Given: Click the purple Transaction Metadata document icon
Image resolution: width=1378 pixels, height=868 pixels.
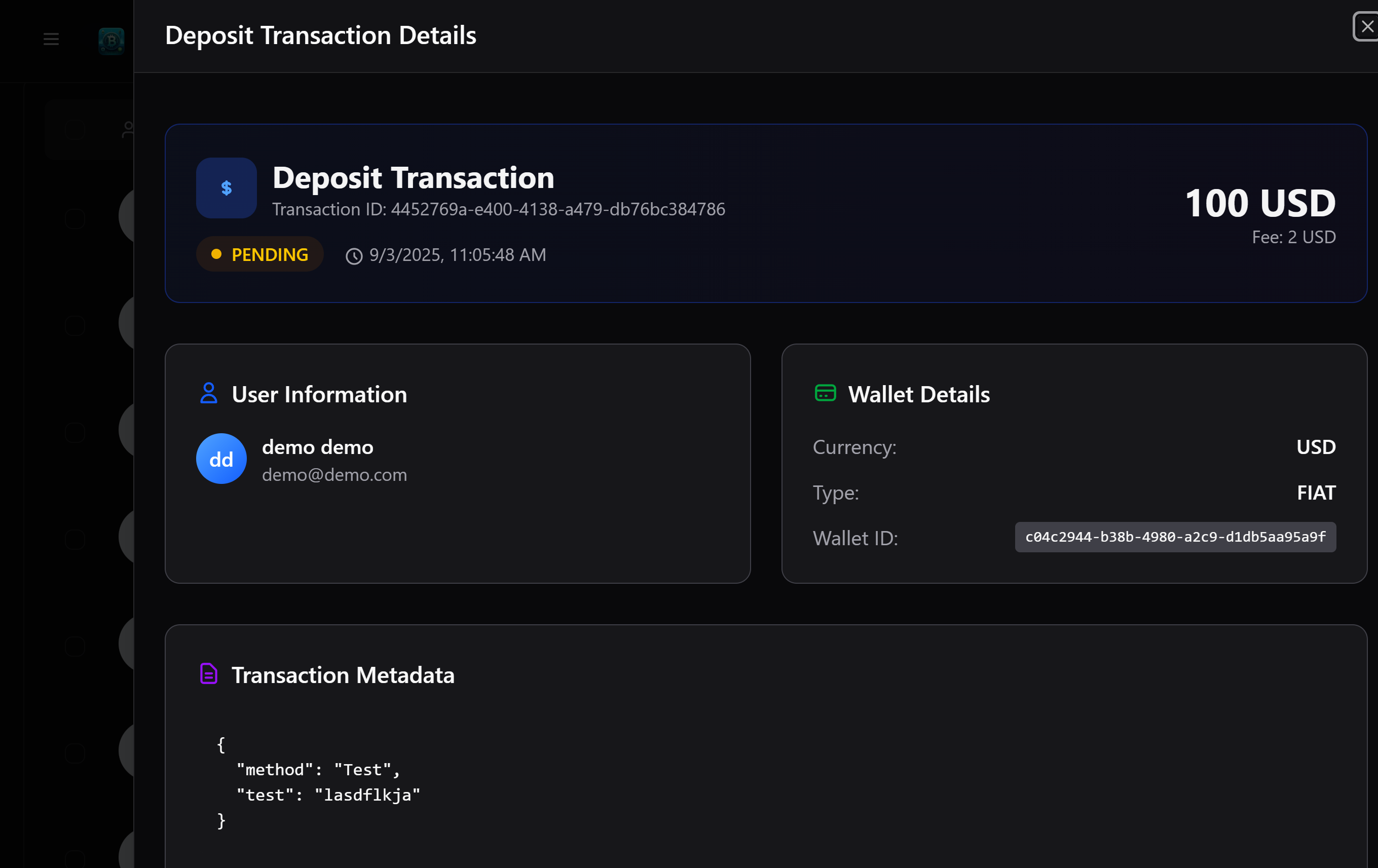Looking at the screenshot, I should [x=209, y=674].
